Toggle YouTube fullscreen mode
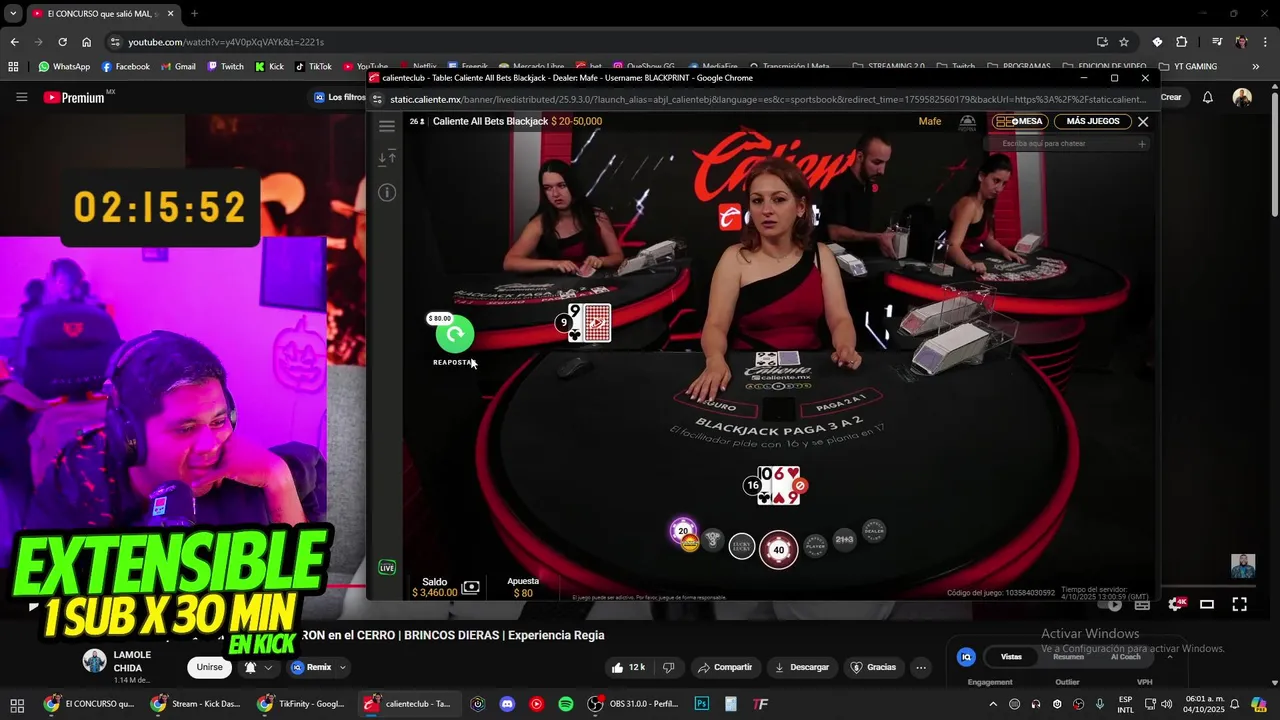 pyautogui.click(x=1239, y=604)
